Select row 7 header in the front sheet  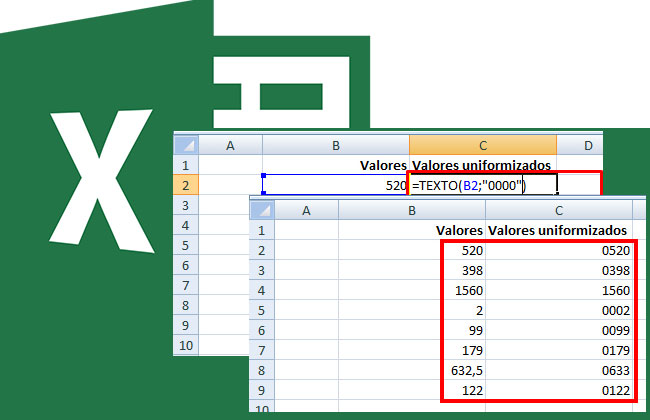coord(262,350)
